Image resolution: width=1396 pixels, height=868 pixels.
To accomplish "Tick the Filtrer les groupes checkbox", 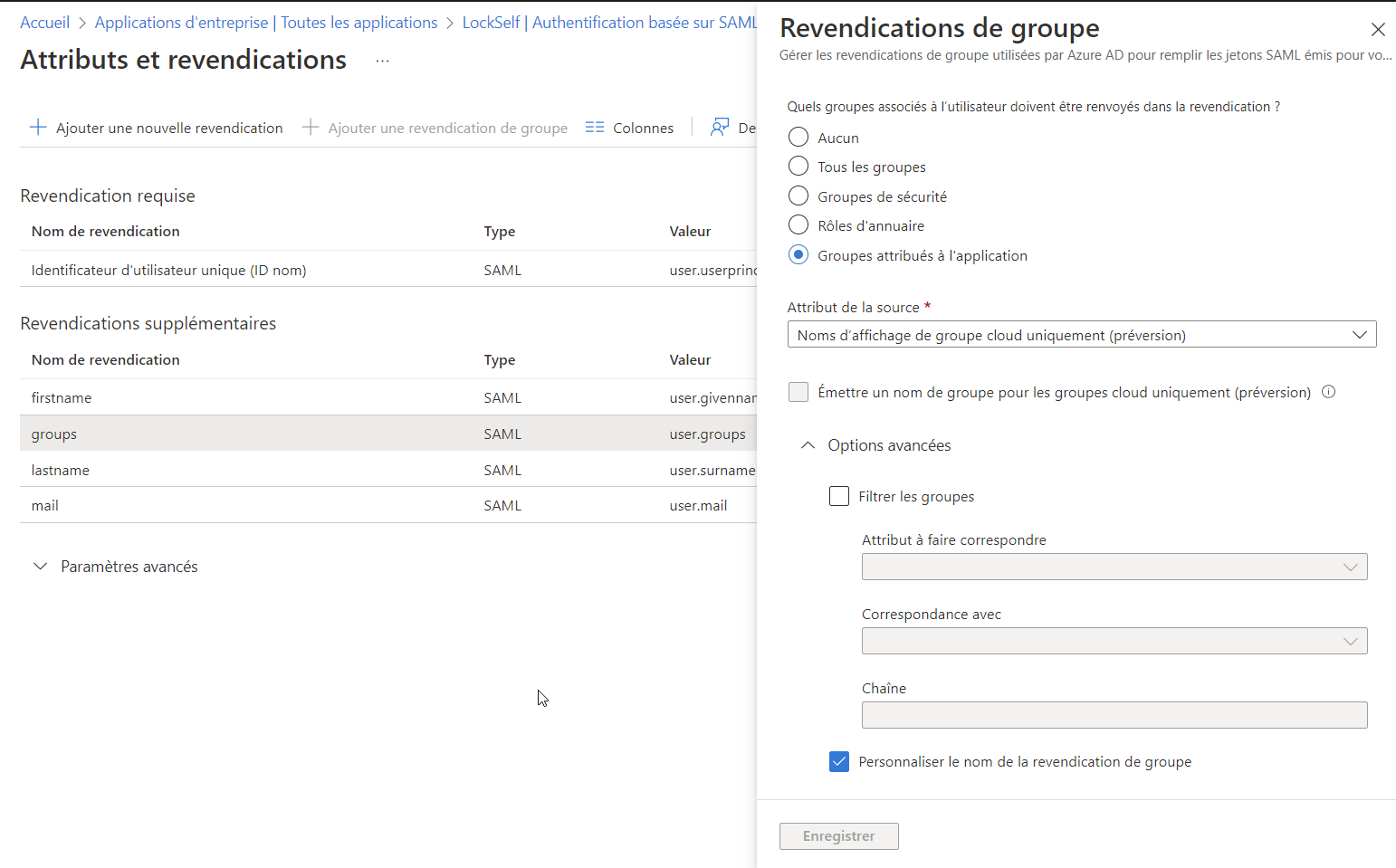I will click(x=839, y=496).
